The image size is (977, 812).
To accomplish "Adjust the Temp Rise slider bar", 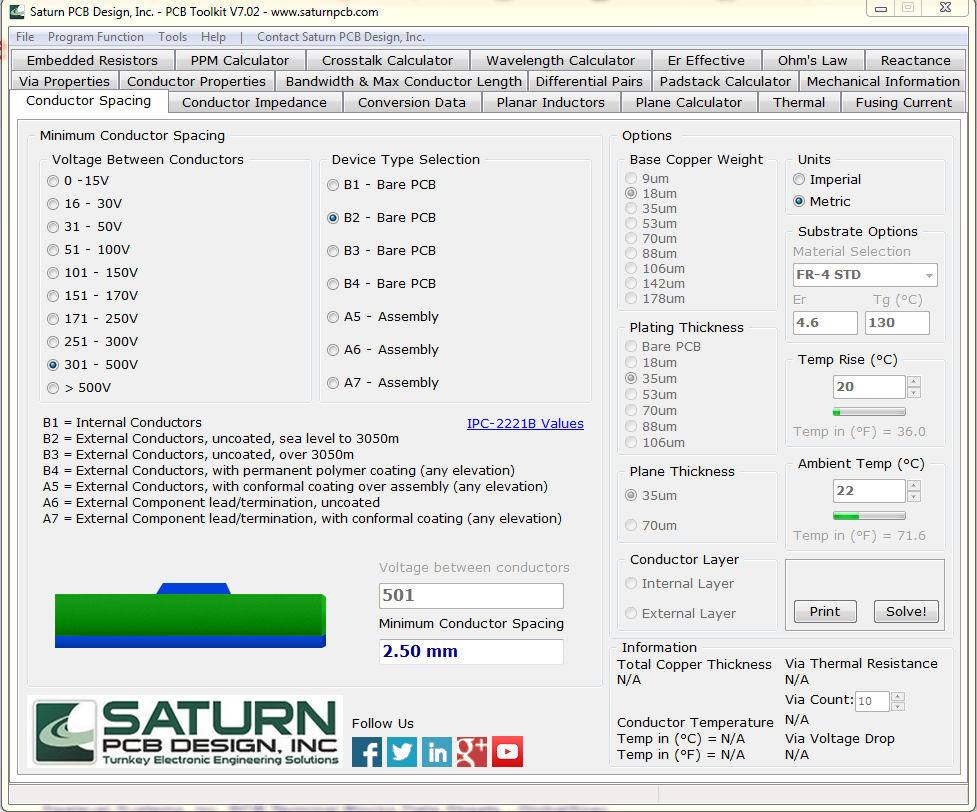I will (x=869, y=411).
